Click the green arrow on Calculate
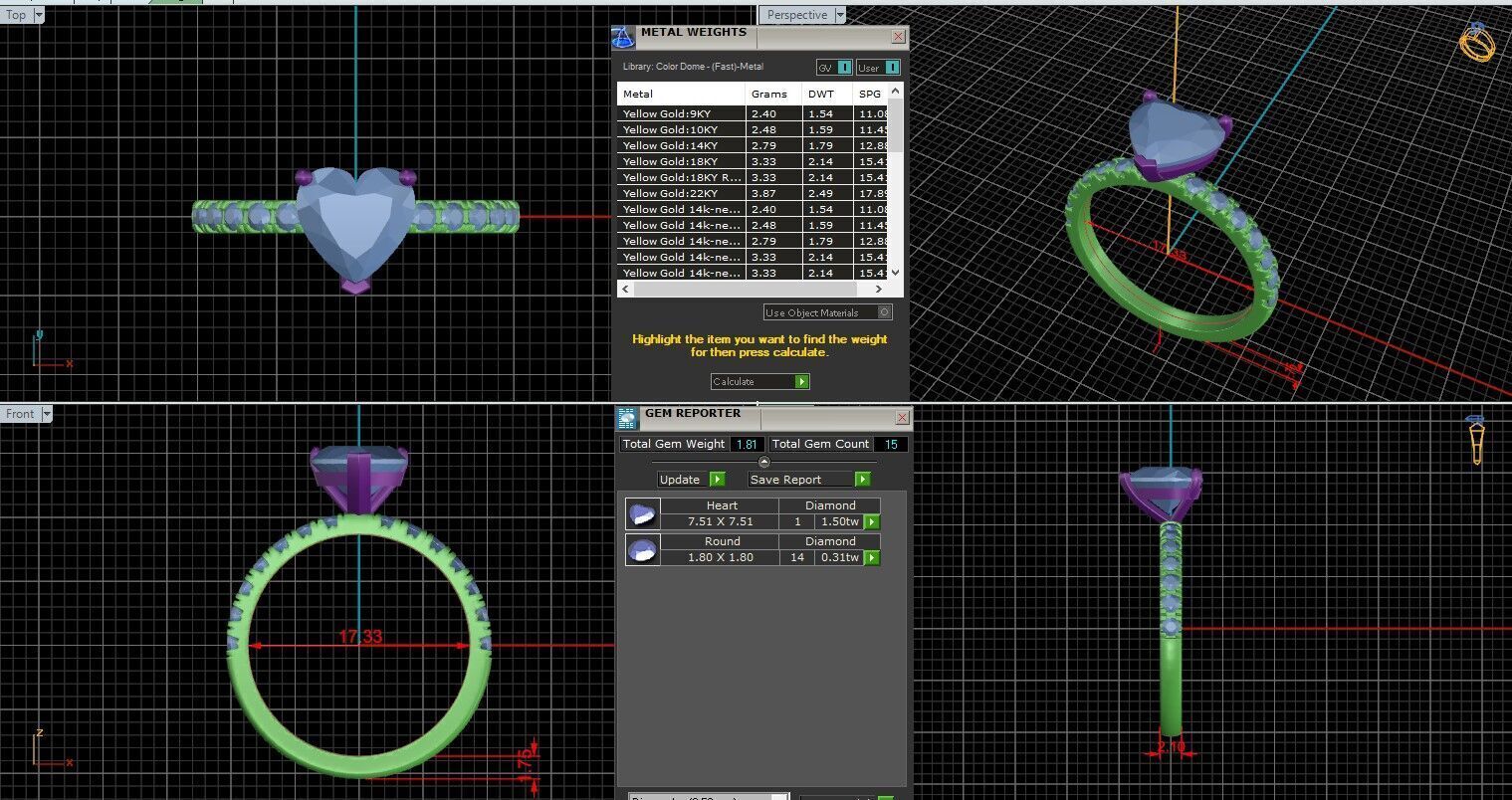The image size is (1512, 800). coord(802,382)
